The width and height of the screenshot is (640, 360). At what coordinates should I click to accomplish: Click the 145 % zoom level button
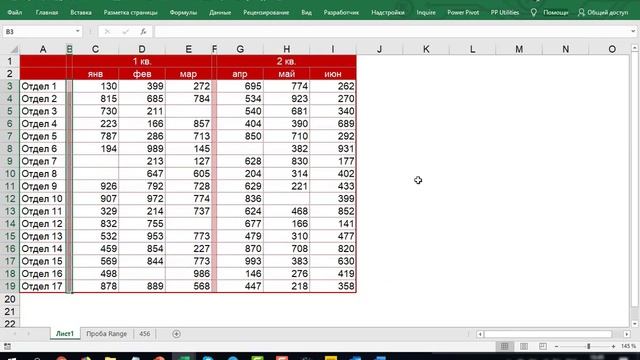(x=628, y=346)
